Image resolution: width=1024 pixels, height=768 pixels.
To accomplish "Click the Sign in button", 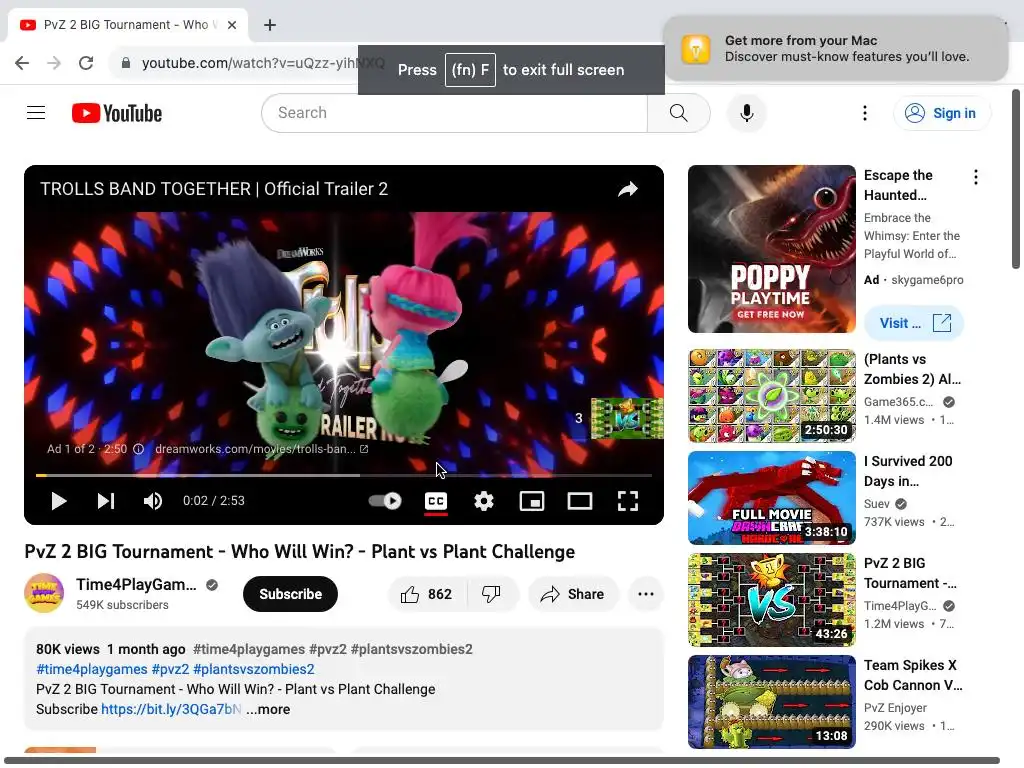I will (942, 113).
